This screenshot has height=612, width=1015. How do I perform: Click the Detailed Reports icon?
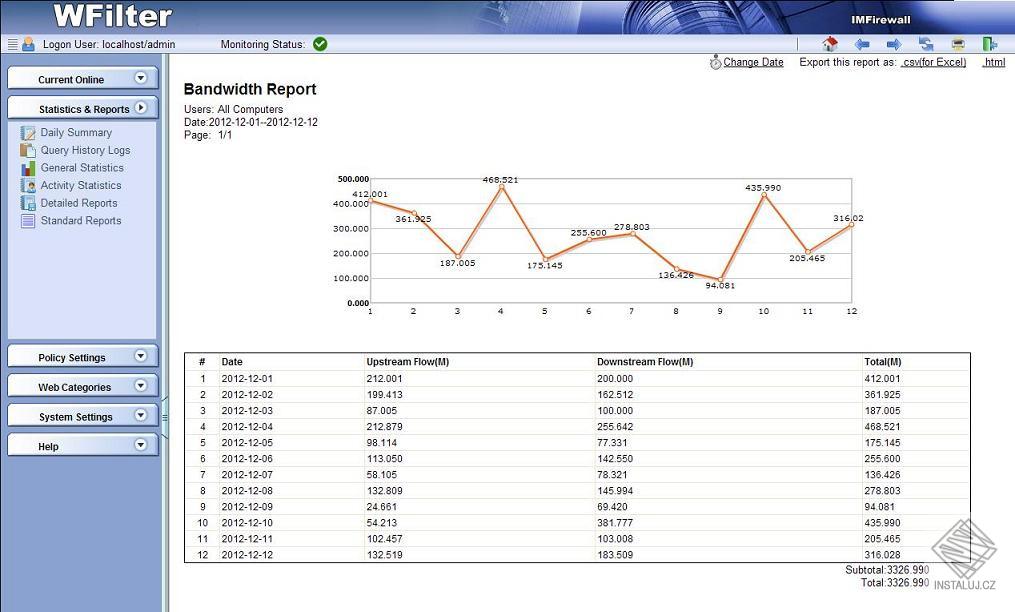(x=28, y=203)
